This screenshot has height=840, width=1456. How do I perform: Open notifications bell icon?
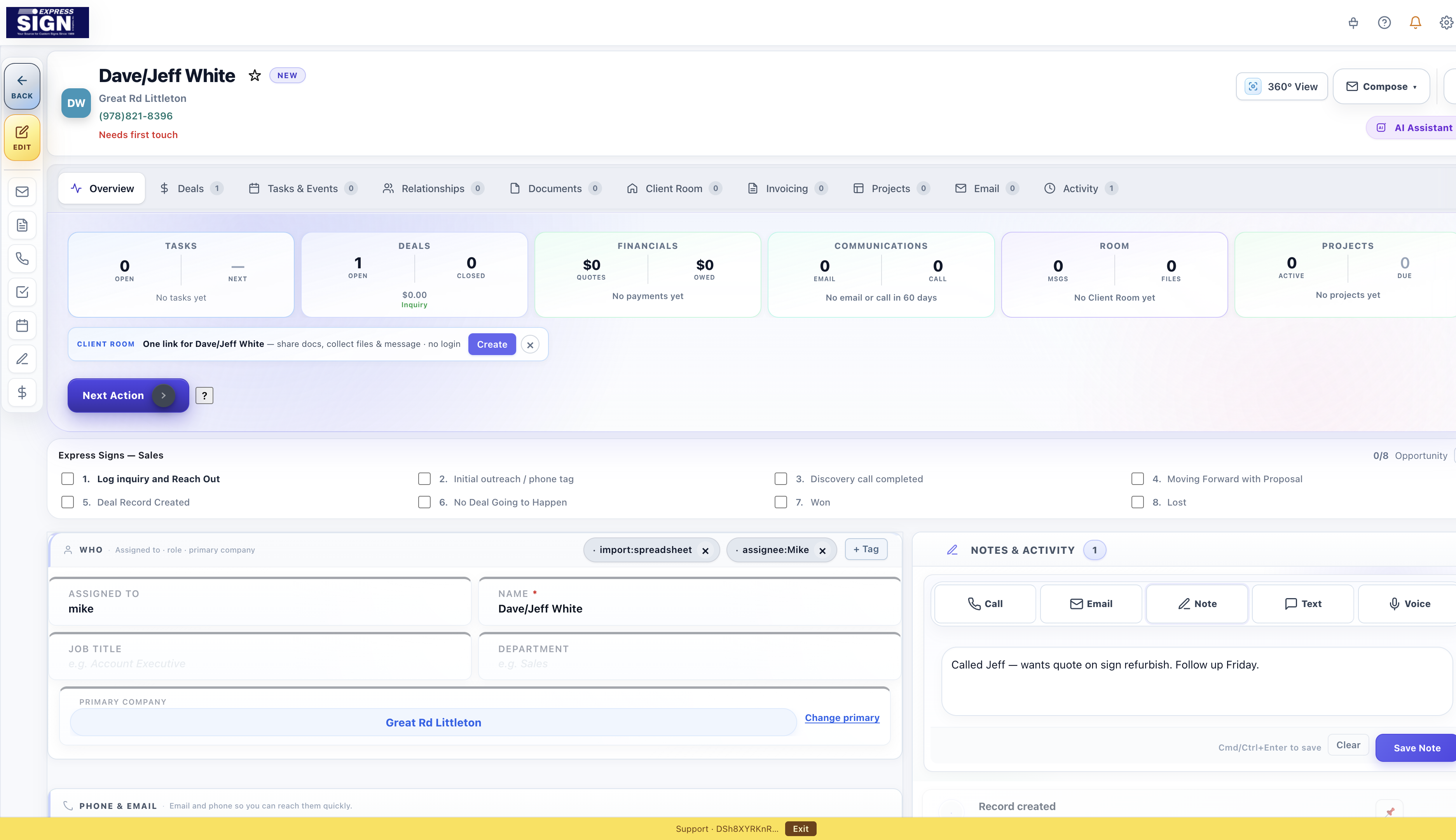tap(1415, 23)
